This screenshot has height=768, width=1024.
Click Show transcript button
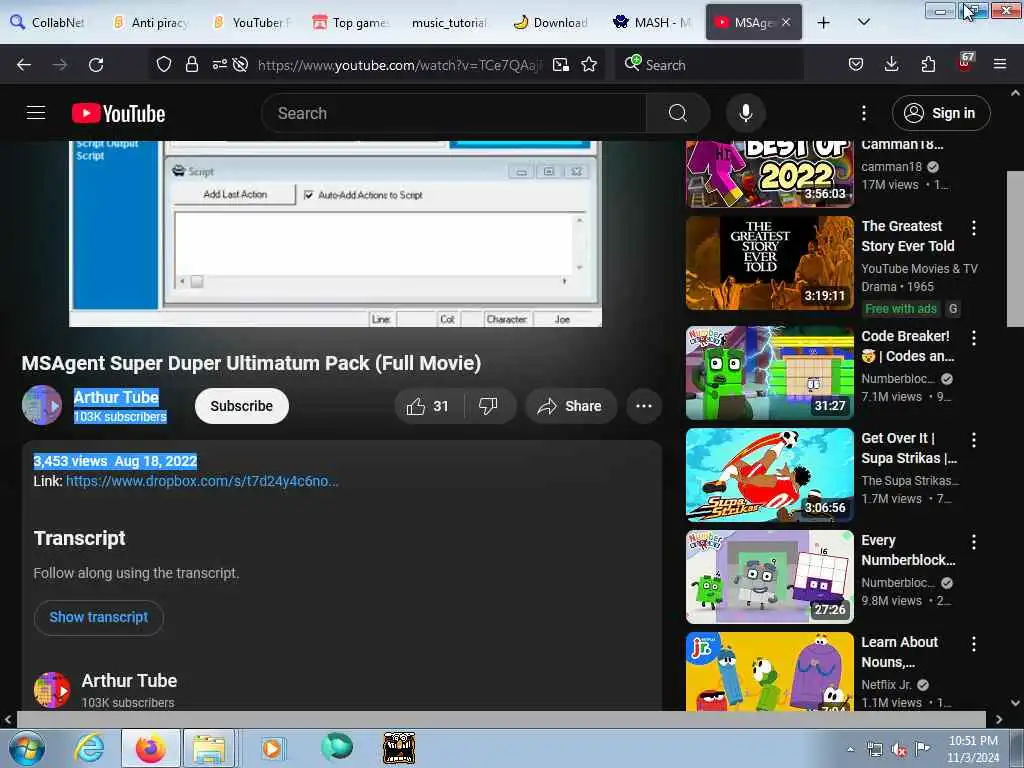pos(99,617)
